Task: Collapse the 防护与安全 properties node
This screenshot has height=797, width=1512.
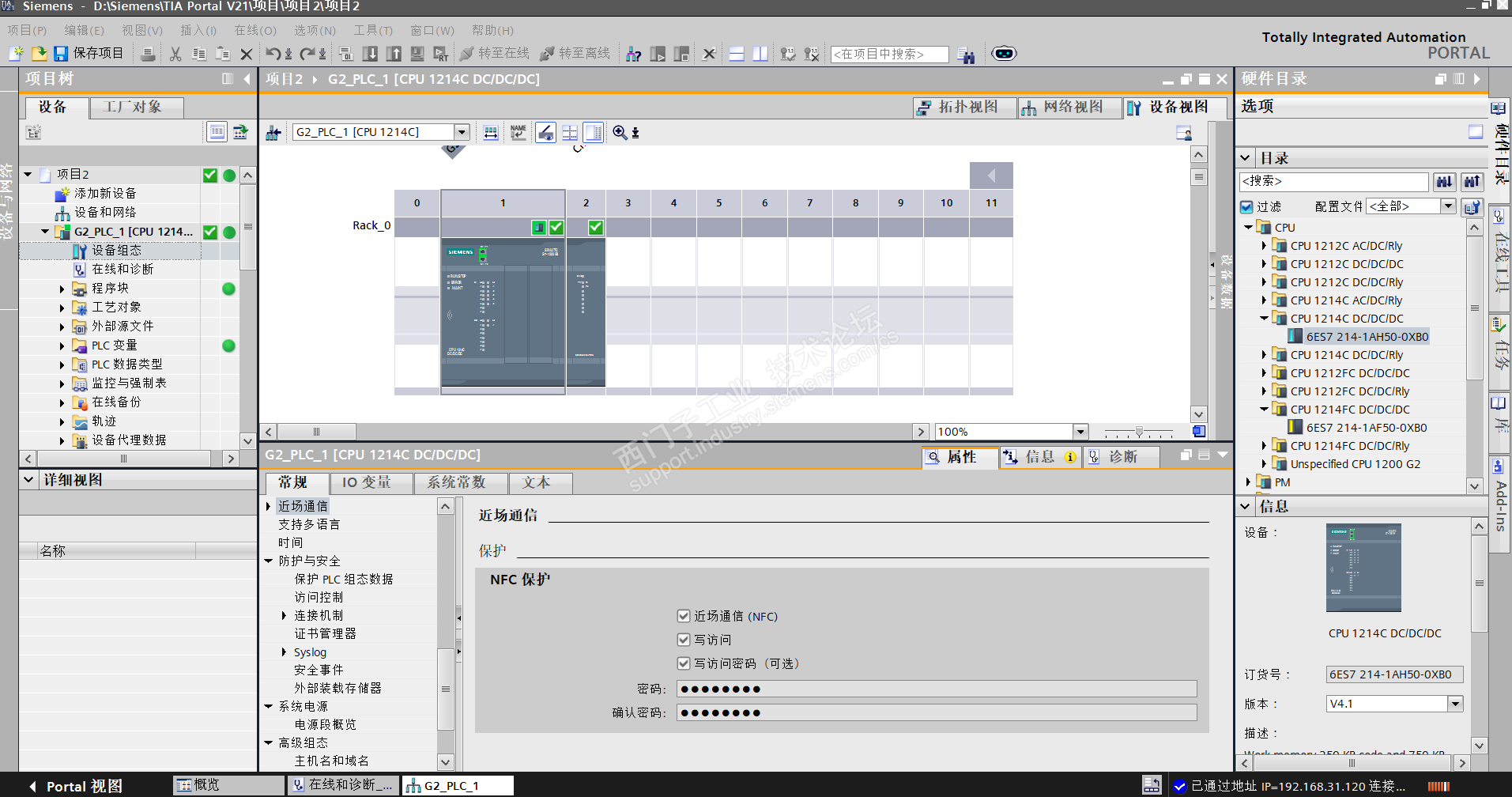Action: click(269, 561)
